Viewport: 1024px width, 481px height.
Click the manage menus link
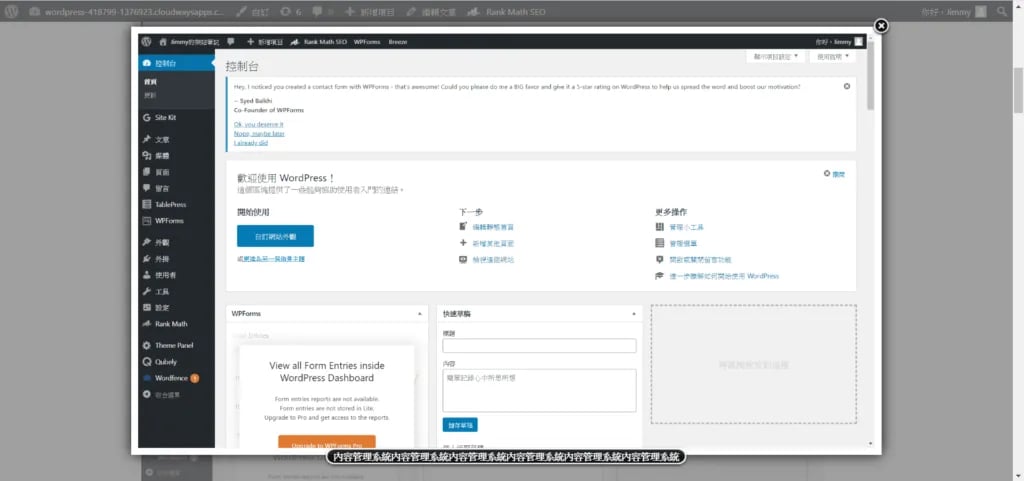click(x=682, y=243)
